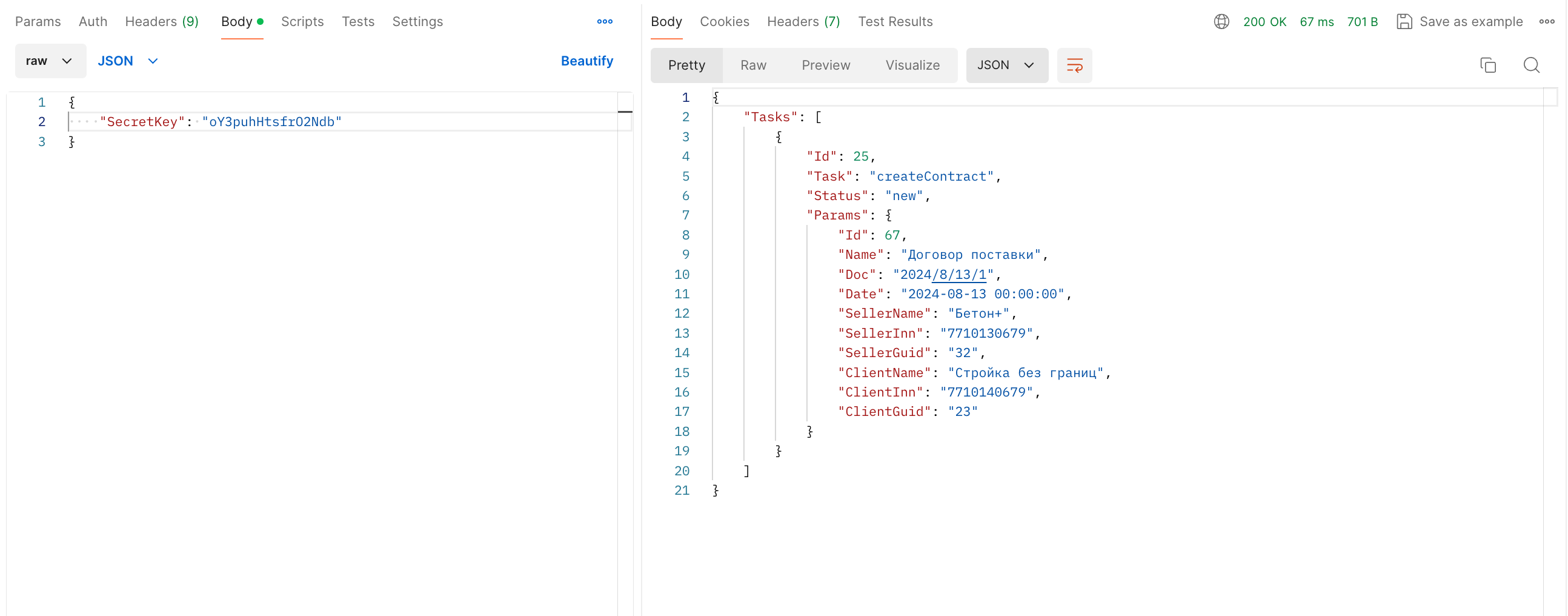Click the globe network information icon

click(1221, 22)
